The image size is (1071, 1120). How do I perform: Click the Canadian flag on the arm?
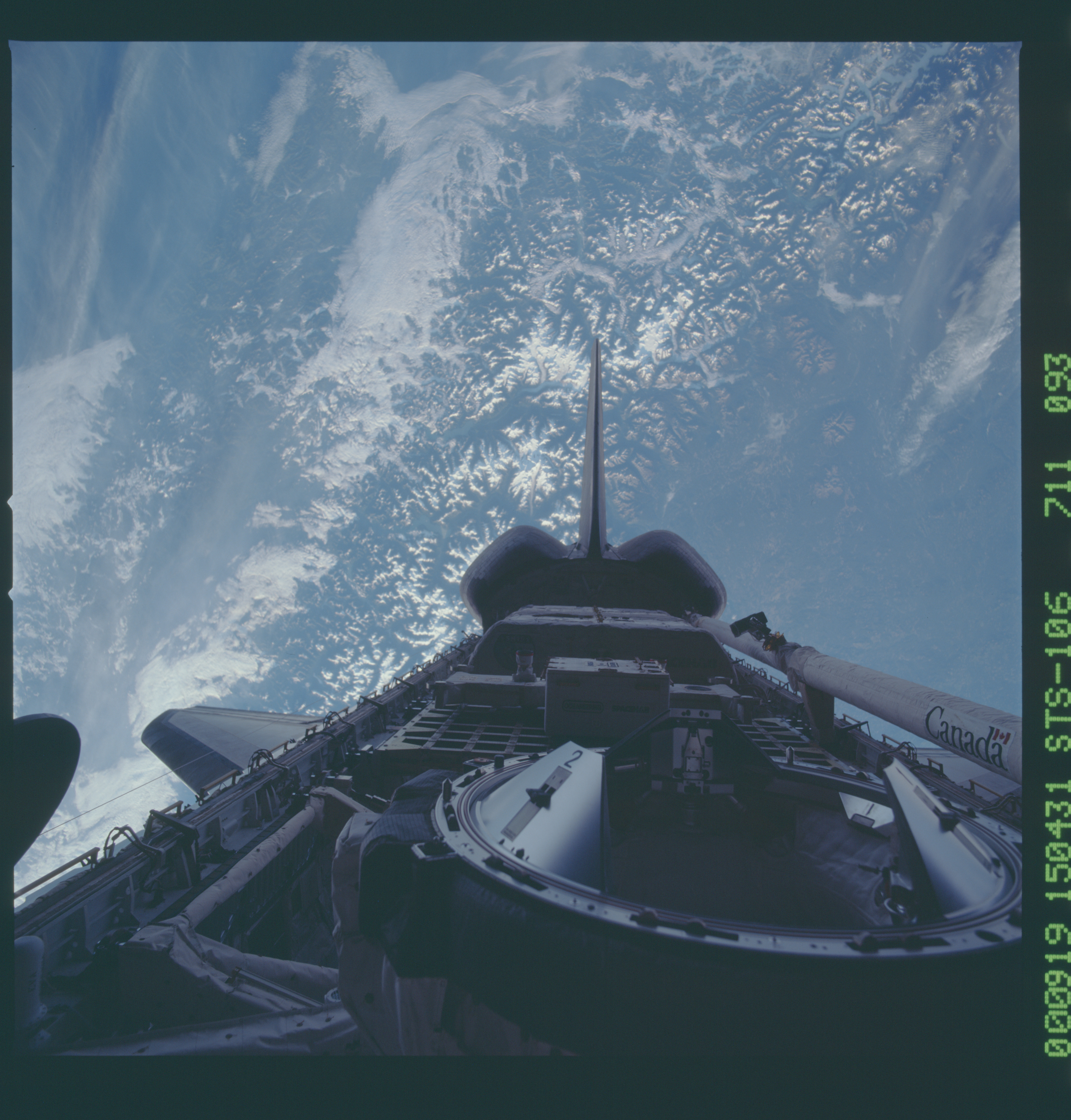coord(1002,736)
